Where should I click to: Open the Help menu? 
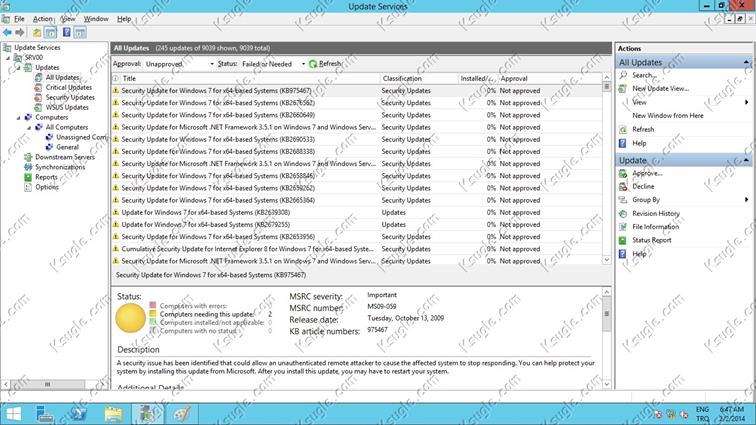coord(124,19)
